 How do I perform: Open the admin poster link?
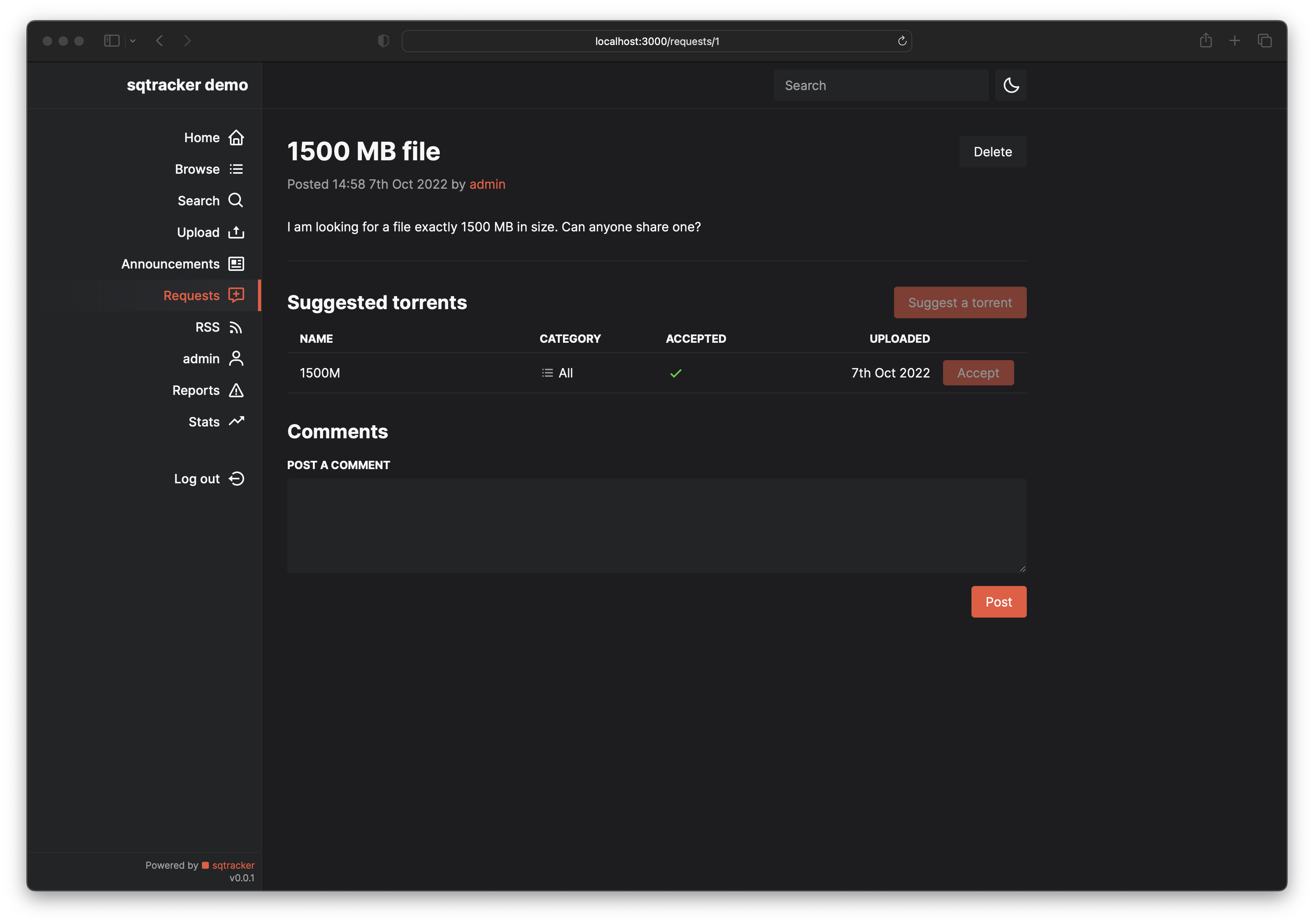487,184
